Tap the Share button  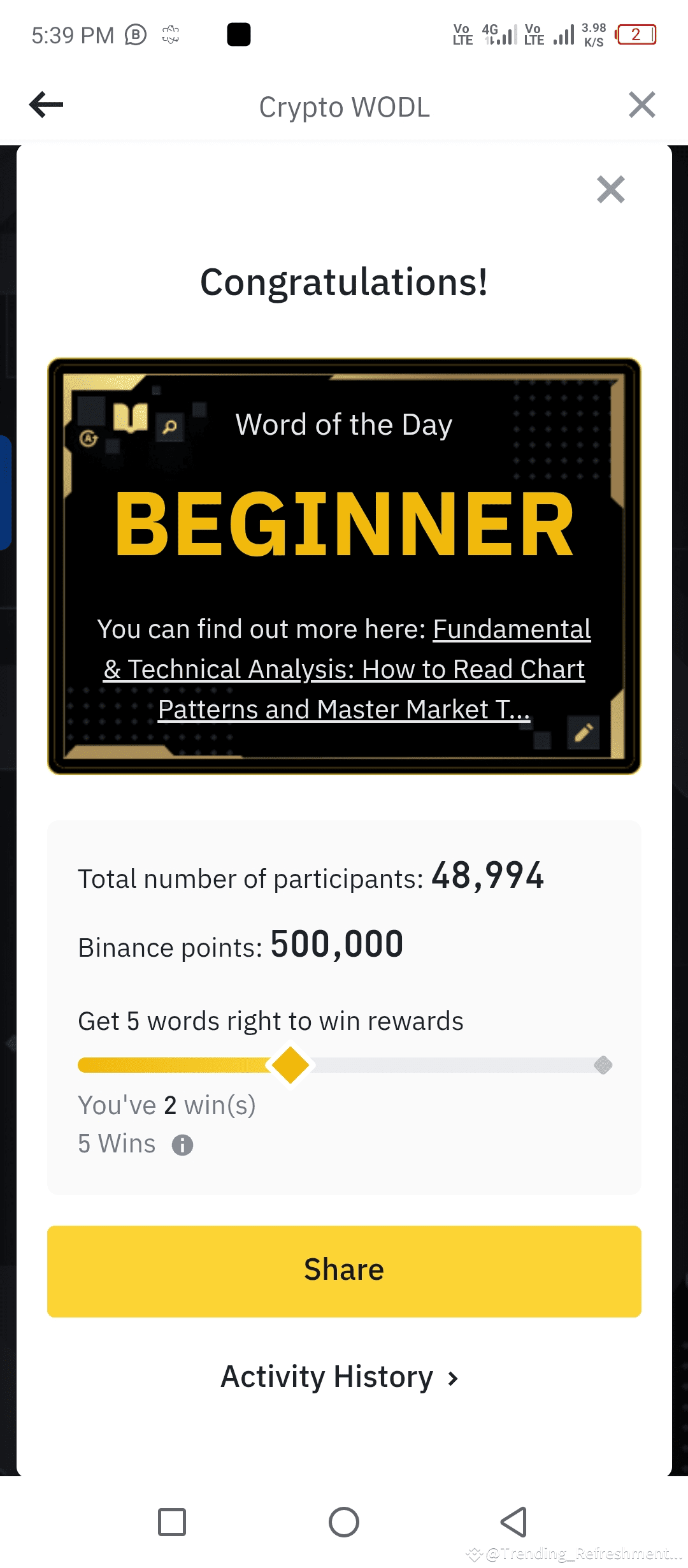pyautogui.click(x=344, y=1271)
